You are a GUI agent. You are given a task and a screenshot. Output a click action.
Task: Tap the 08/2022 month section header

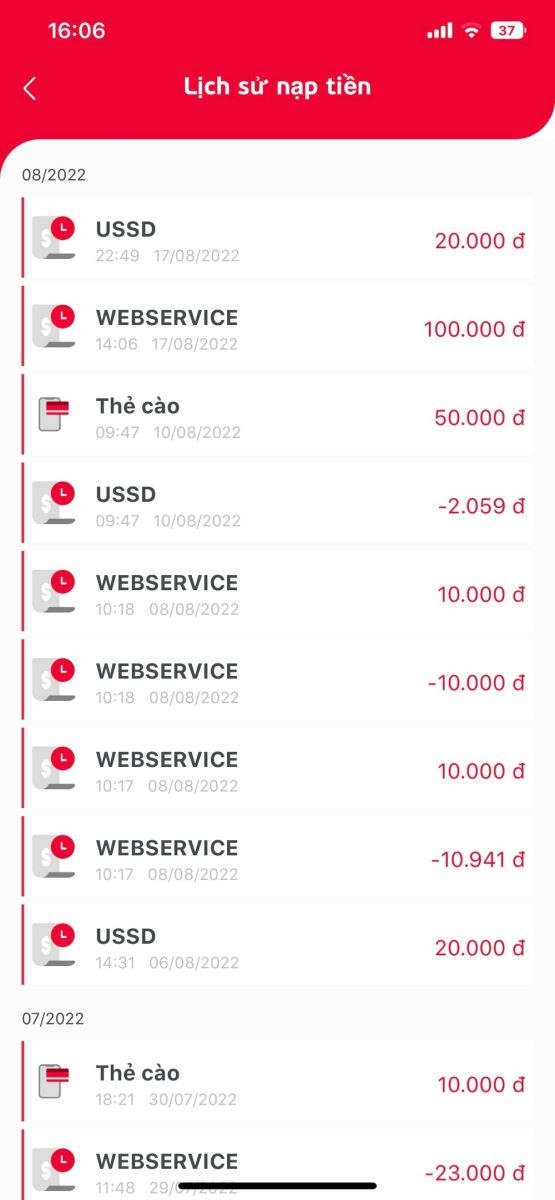(x=54, y=175)
